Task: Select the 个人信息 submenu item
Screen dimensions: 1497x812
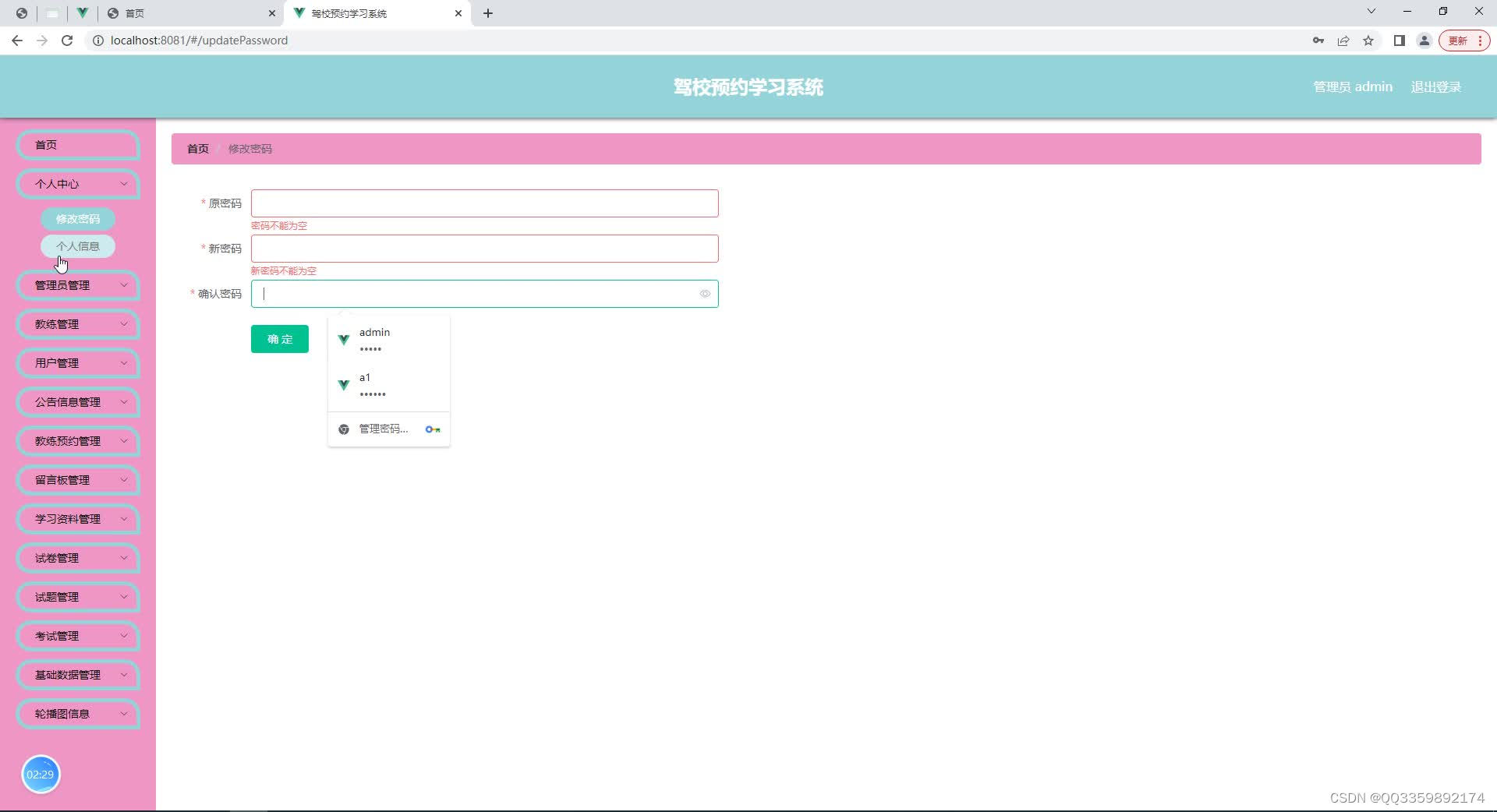Action: pos(78,246)
